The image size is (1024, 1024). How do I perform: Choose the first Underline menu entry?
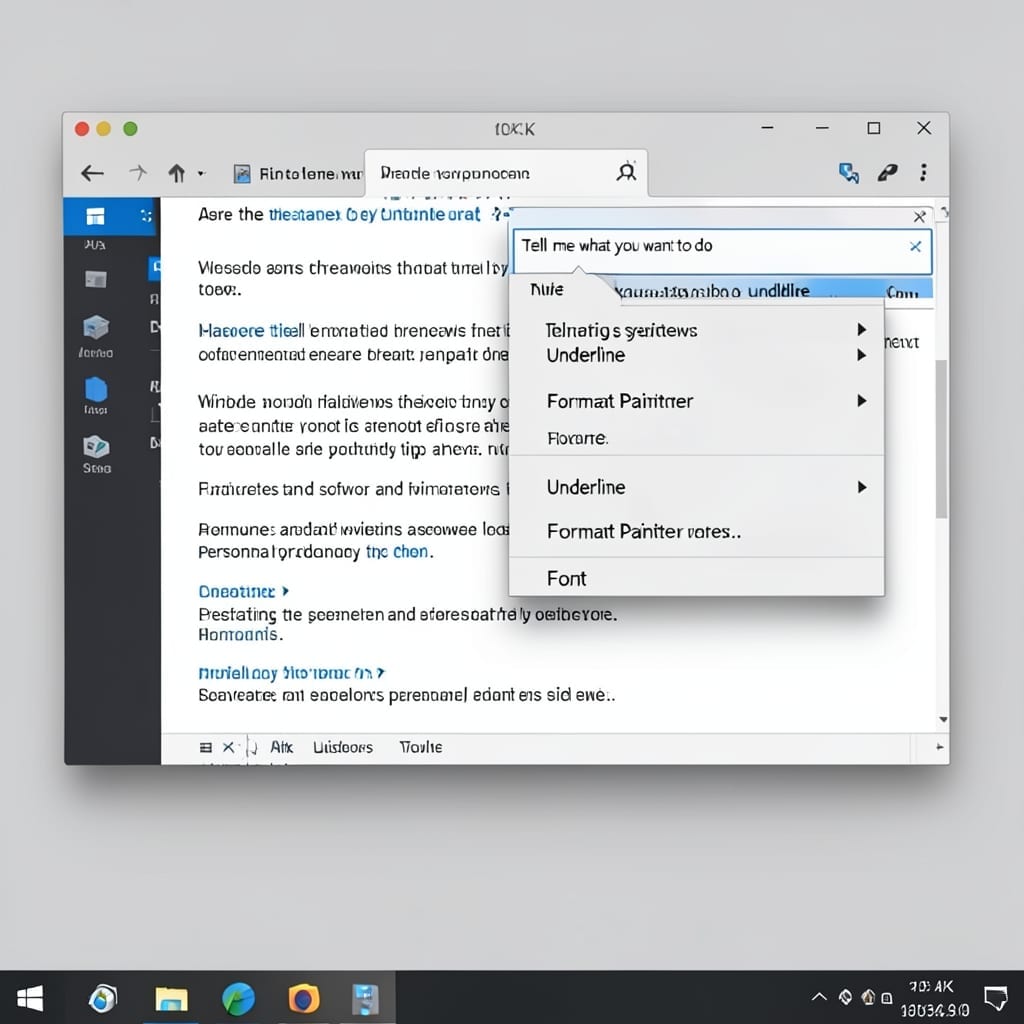586,355
